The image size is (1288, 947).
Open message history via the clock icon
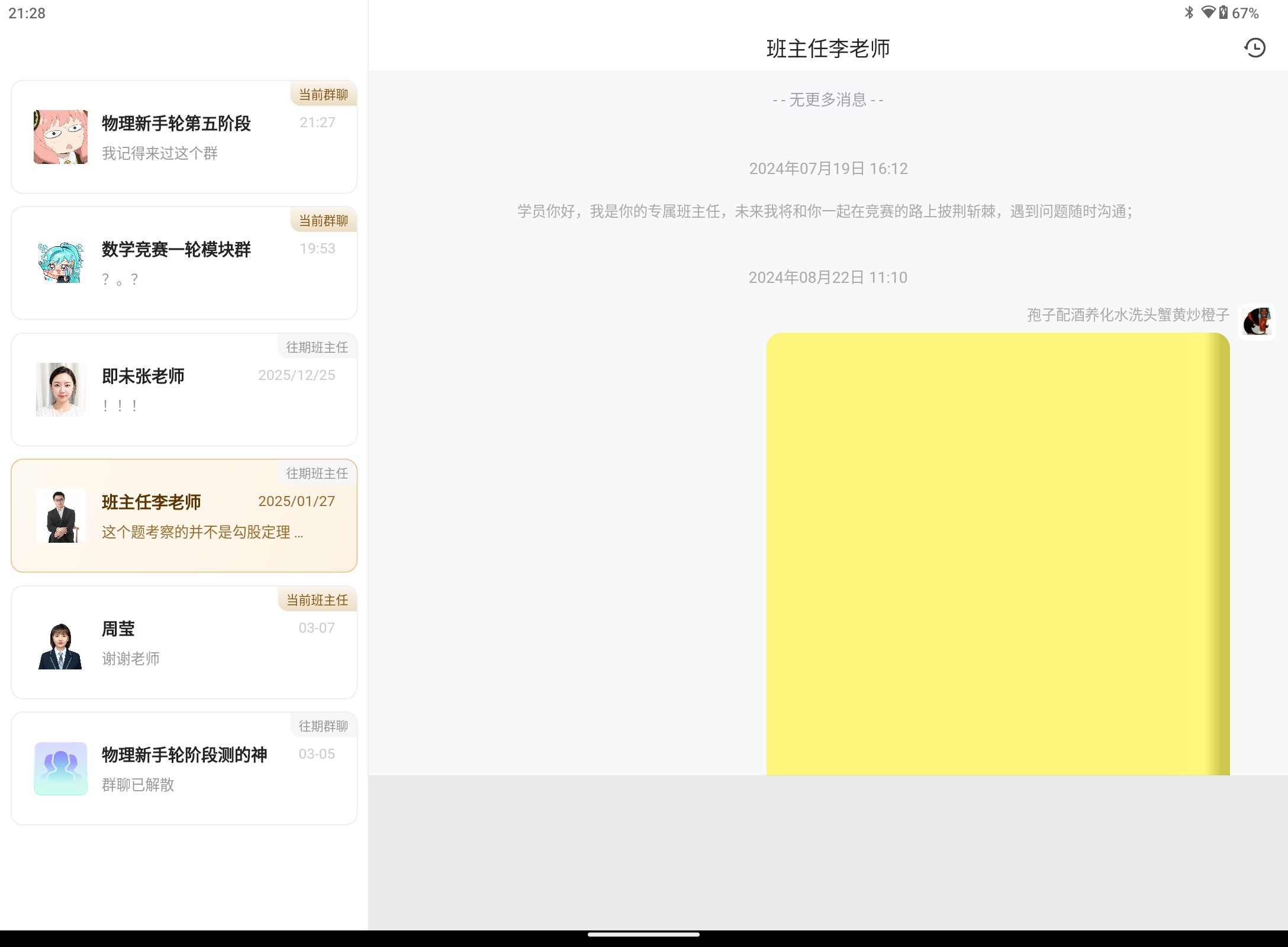point(1255,48)
